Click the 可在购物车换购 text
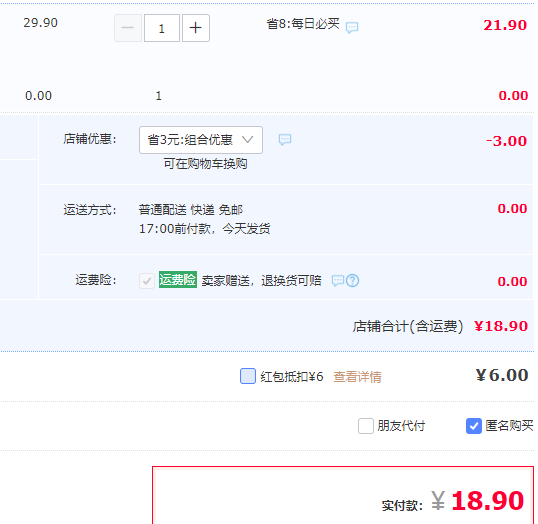538x524 pixels. (205, 164)
